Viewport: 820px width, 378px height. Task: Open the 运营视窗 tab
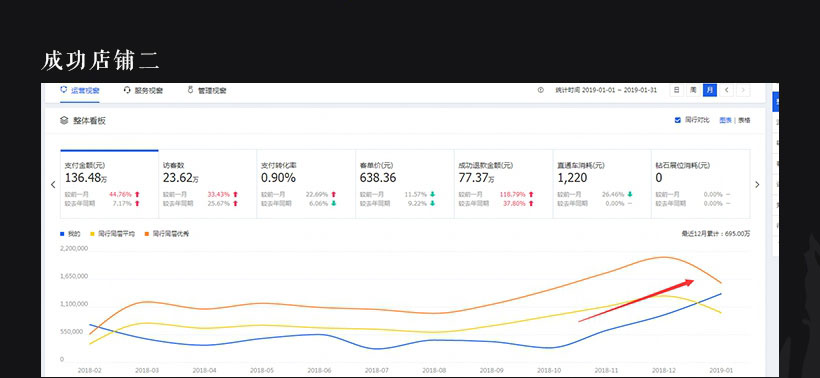click(80, 90)
